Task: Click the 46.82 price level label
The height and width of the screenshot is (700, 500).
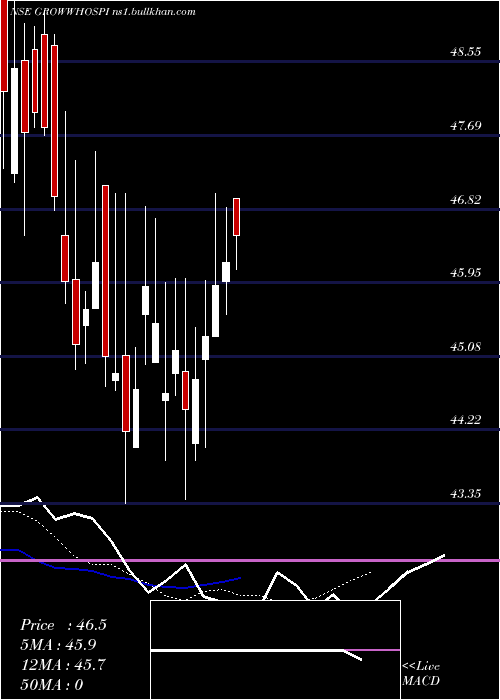Action: pos(466,200)
